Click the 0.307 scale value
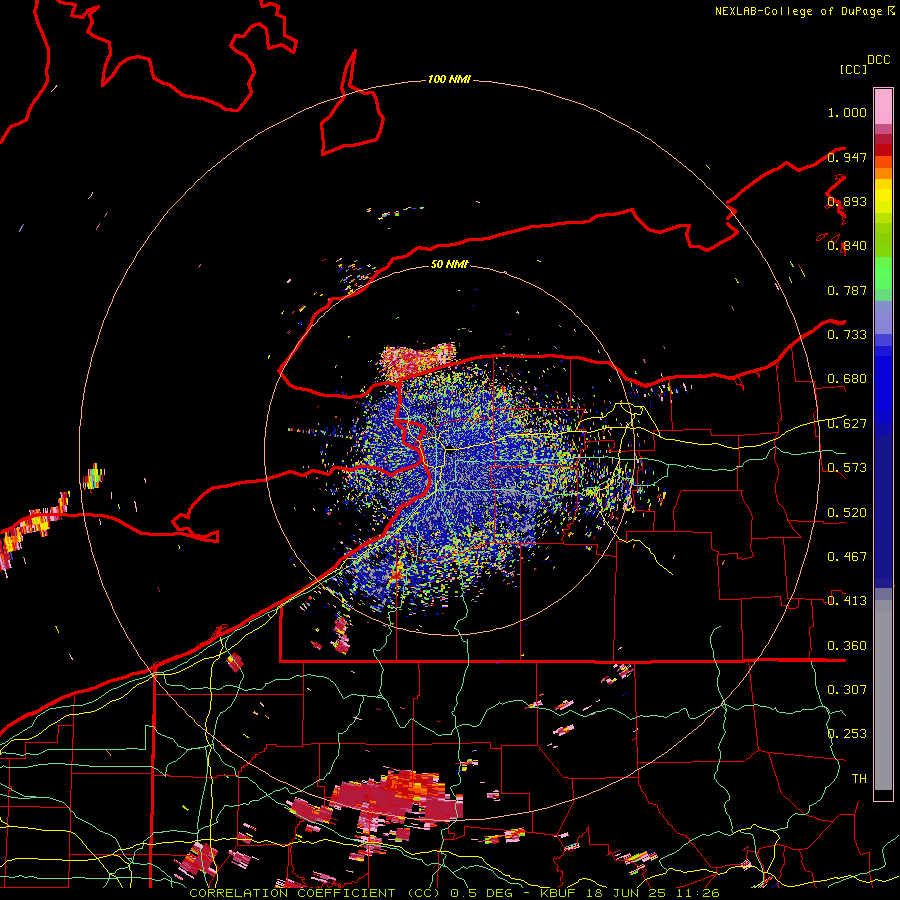900x900 pixels. click(x=847, y=690)
